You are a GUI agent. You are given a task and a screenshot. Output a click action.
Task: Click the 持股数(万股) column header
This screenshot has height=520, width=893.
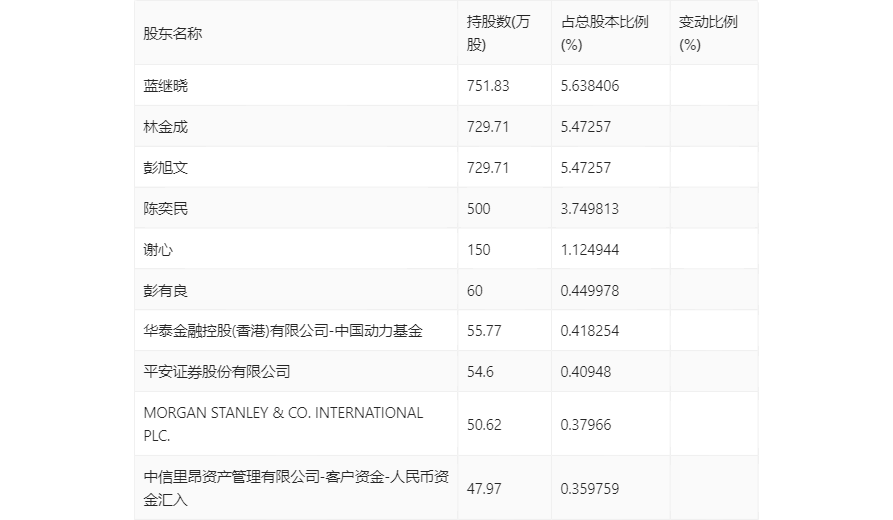pyautogui.click(x=498, y=33)
